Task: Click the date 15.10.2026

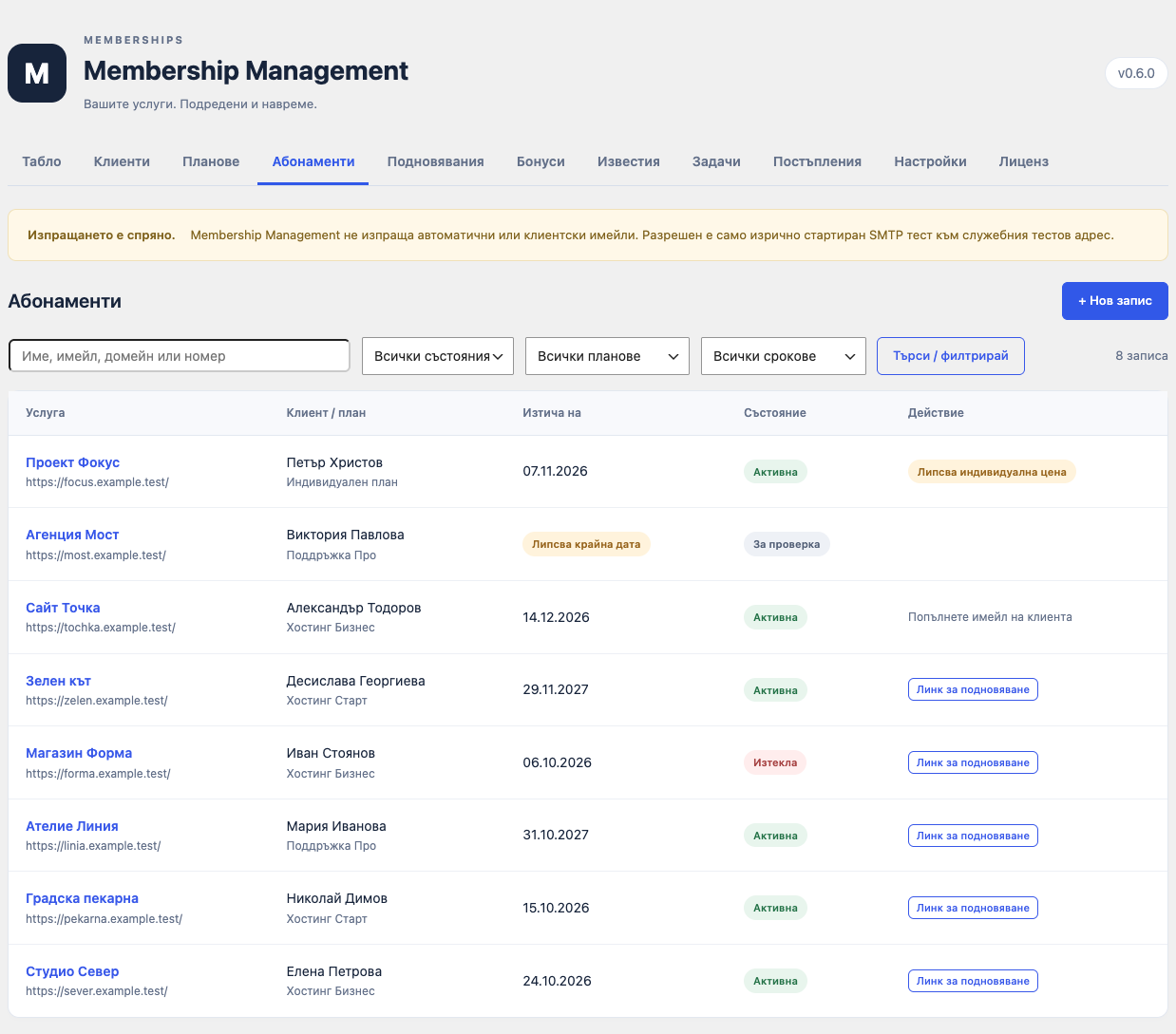Action: [556, 908]
